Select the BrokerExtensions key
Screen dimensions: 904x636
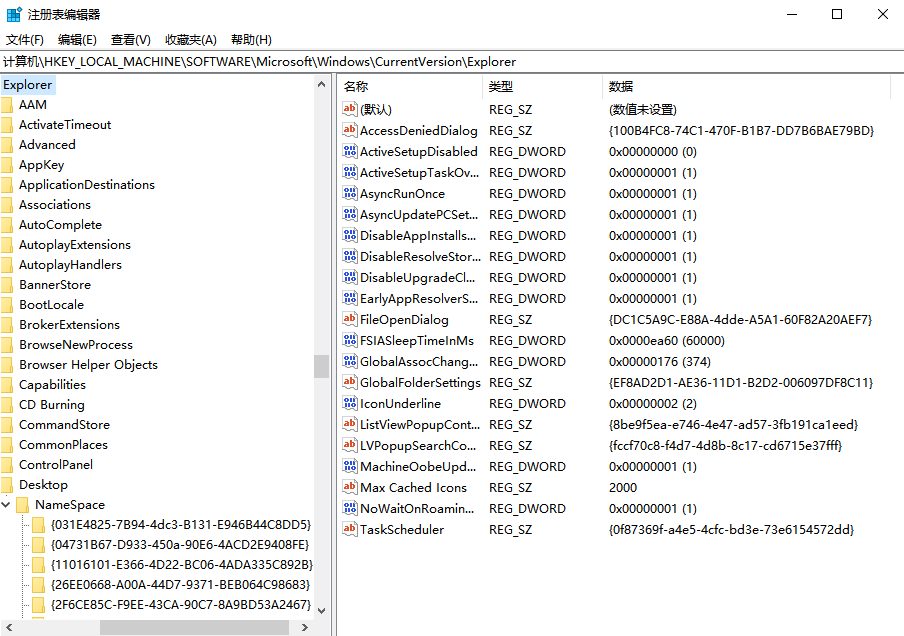click(70, 325)
